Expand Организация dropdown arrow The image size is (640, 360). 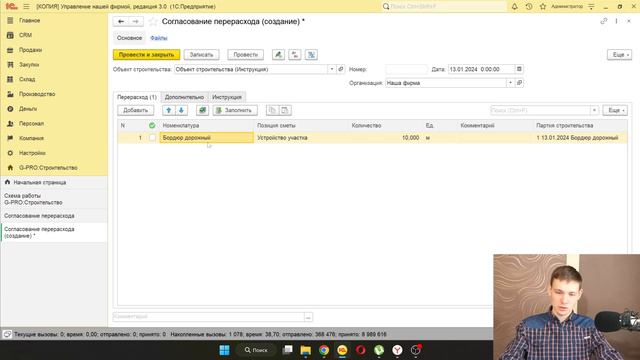pyautogui.click(x=510, y=83)
